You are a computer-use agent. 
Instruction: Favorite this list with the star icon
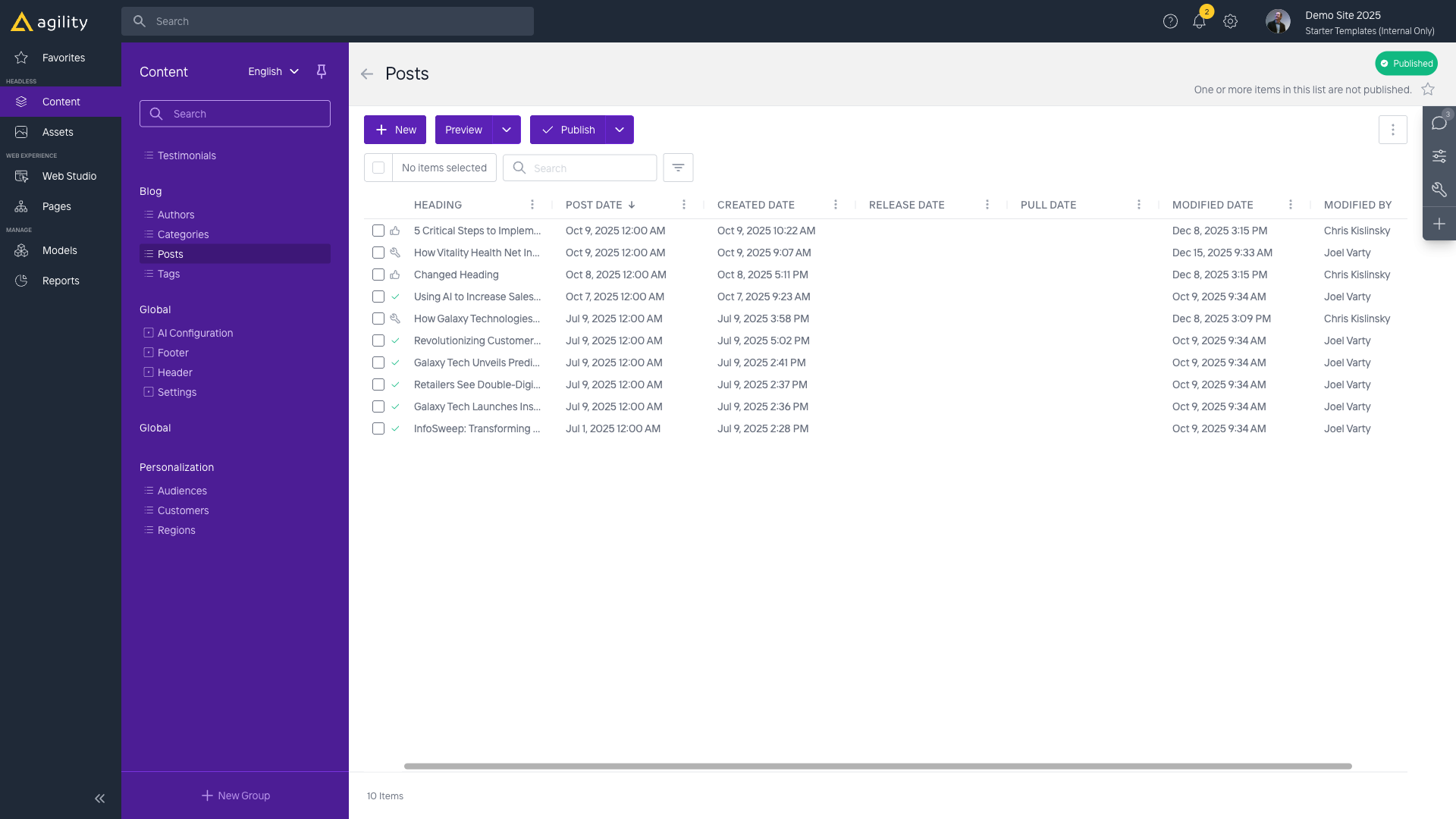coord(1428,89)
